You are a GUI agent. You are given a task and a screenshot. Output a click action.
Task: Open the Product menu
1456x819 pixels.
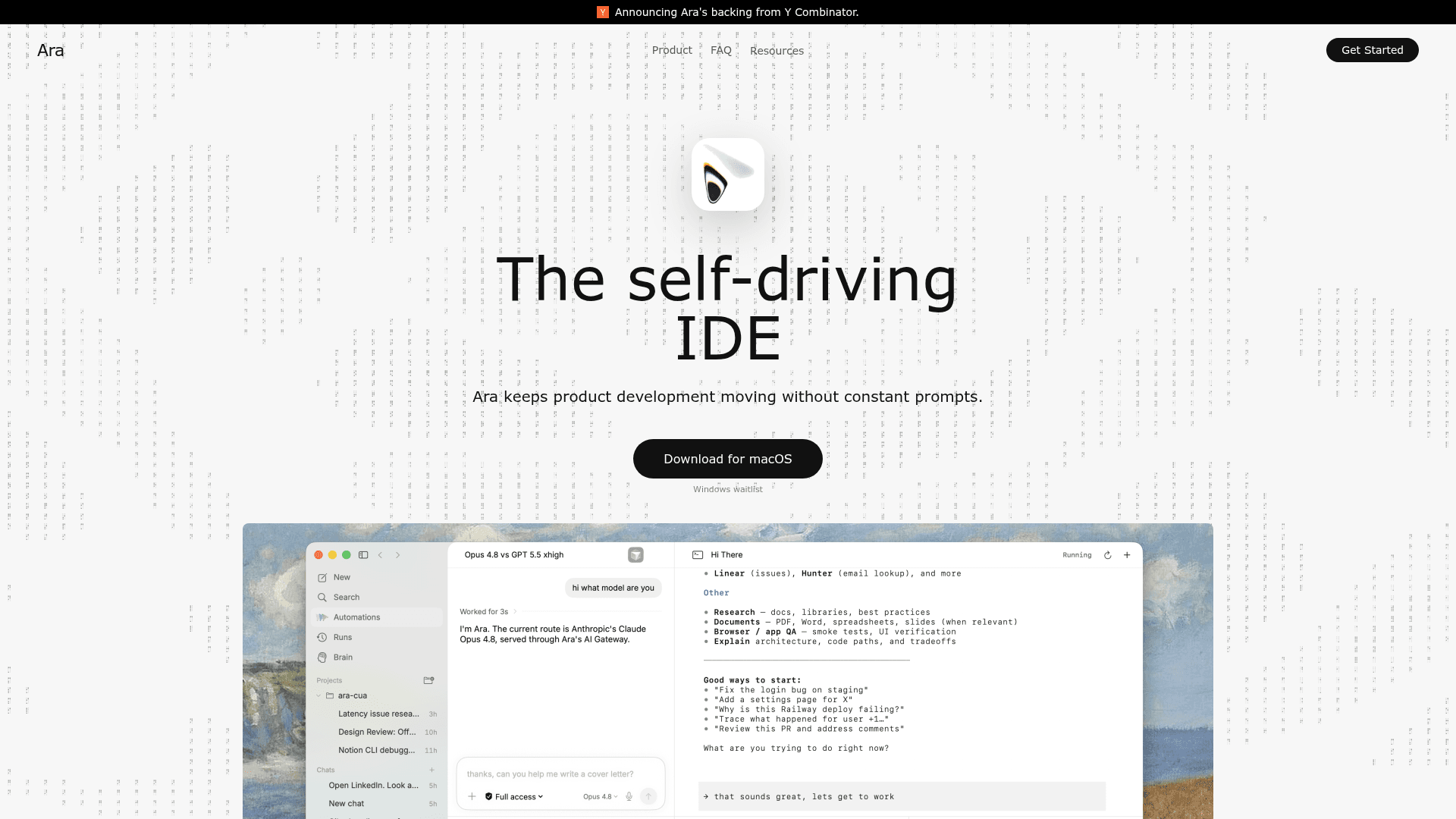672,50
